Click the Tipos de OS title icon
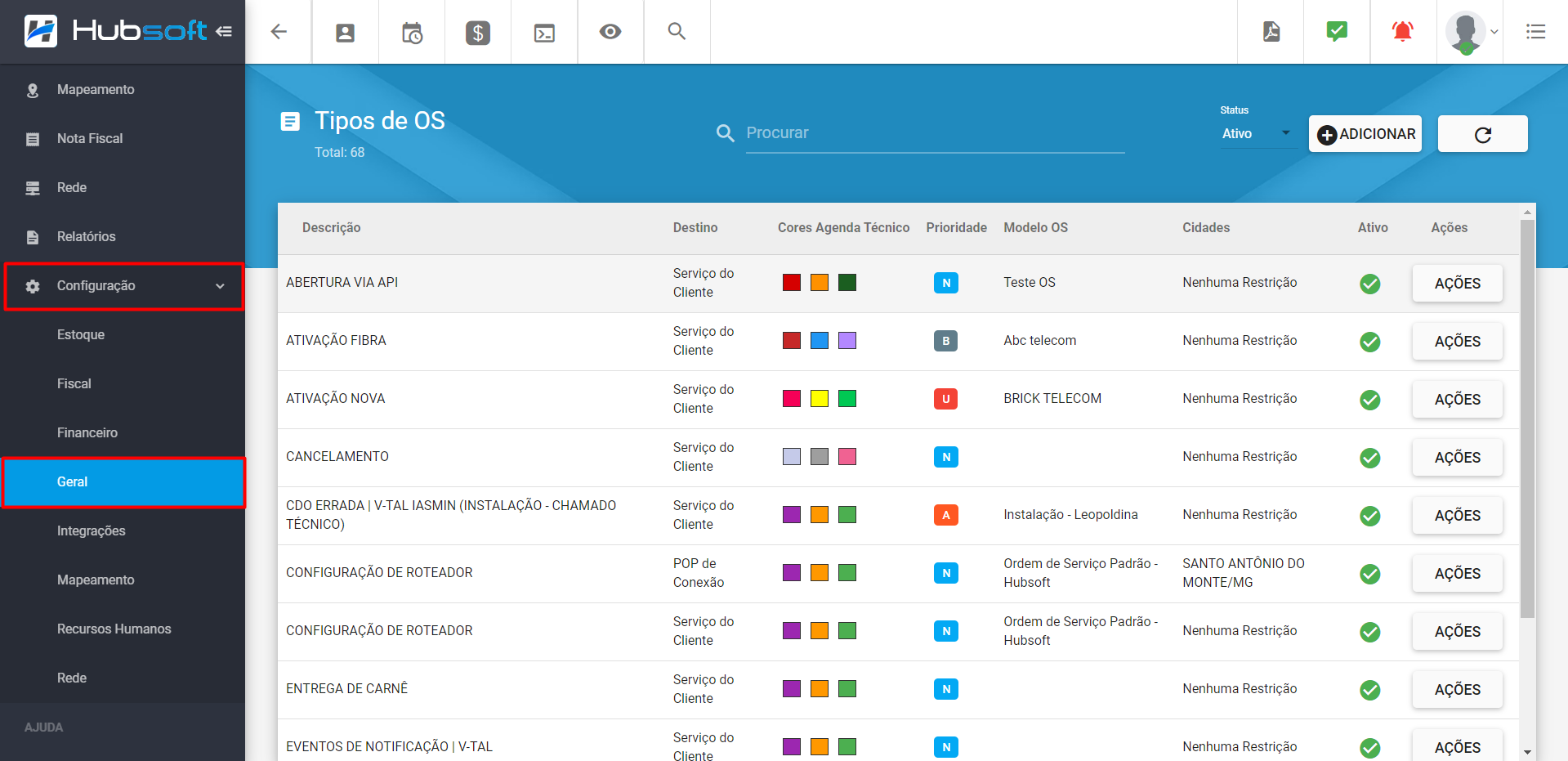Image resolution: width=1568 pixels, height=761 pixels. pyautogui.click(x=290, y=122)
